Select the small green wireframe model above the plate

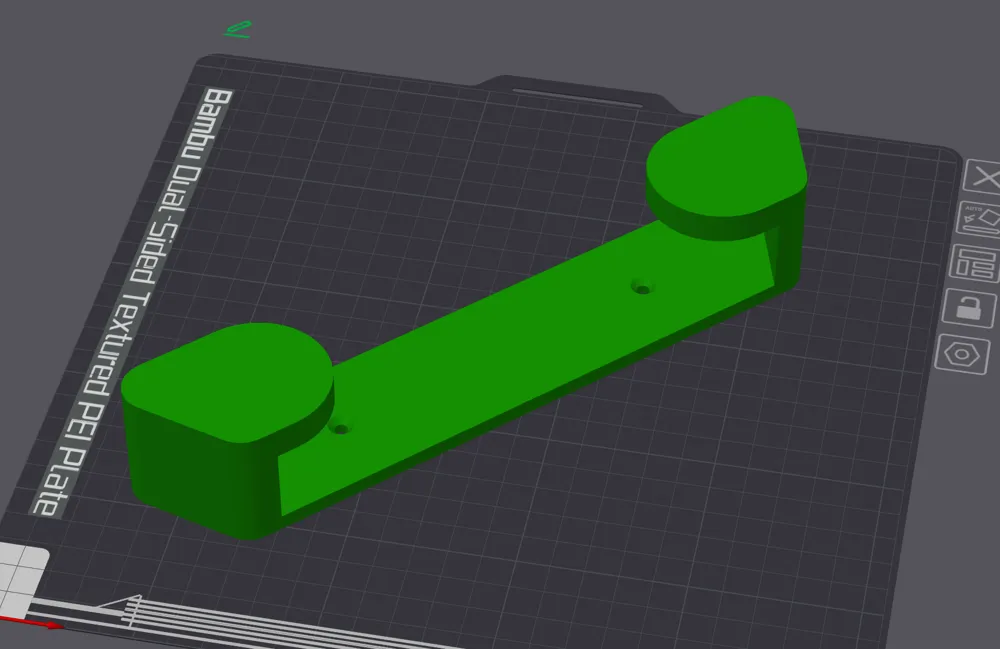point(237,27)
